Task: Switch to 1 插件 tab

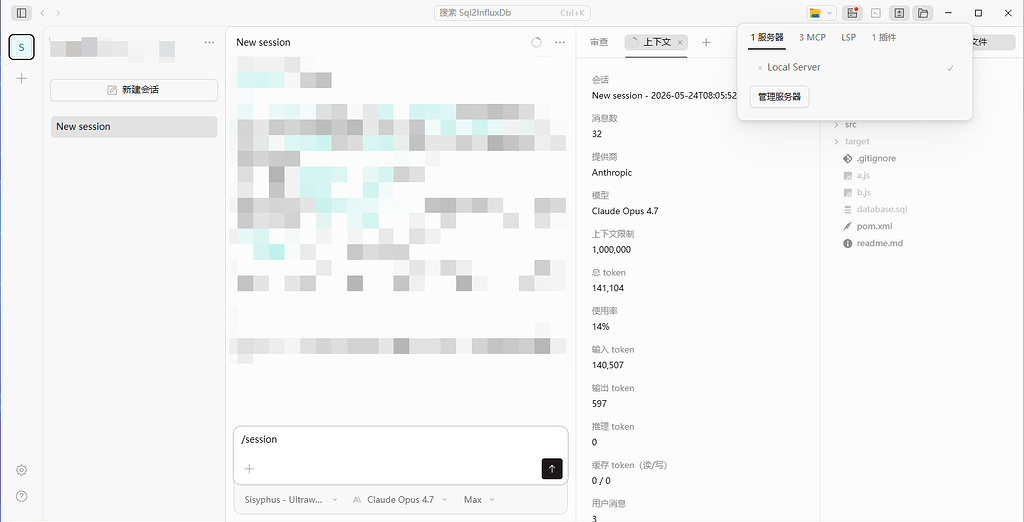Action: [x=884, y=38]
